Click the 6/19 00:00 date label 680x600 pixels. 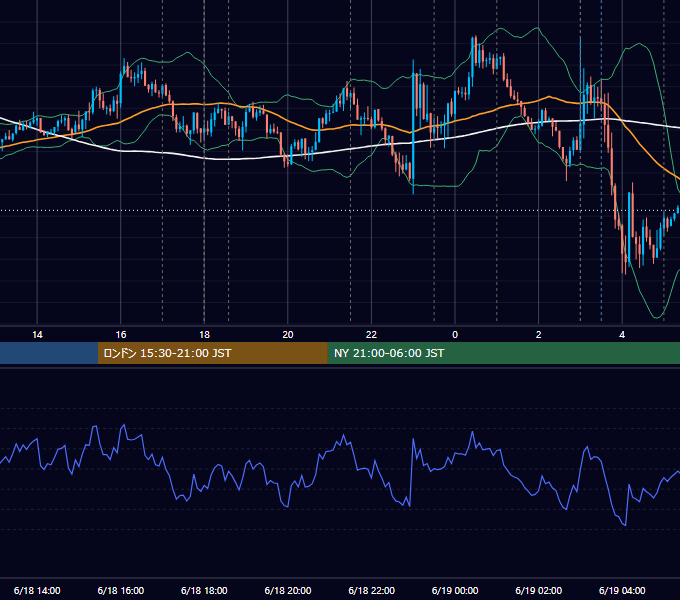[455, 590]
